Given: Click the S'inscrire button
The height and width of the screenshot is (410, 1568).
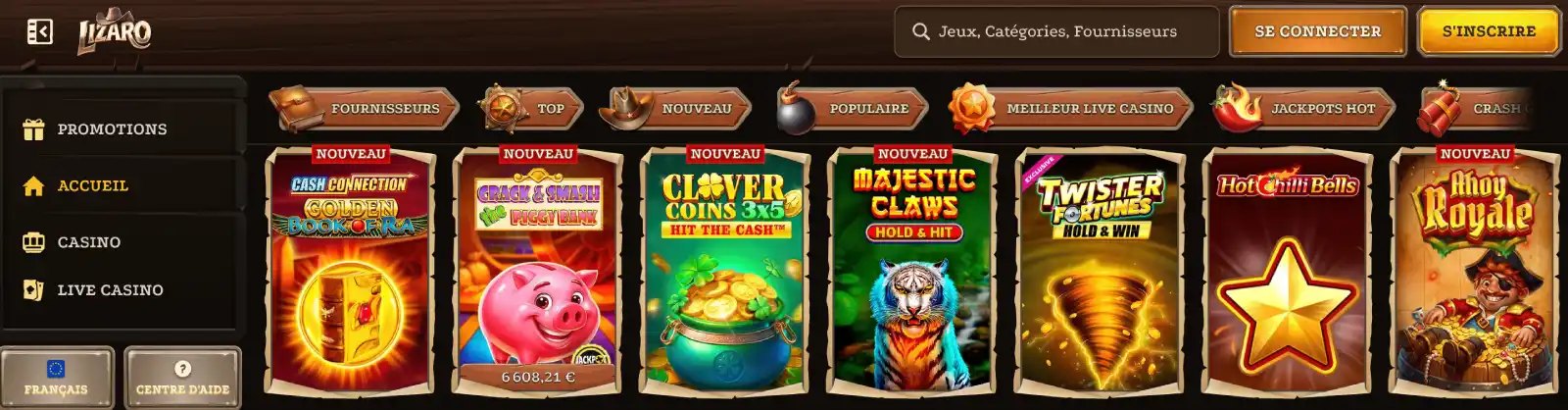Looking at the screenshot, I should click(1489, 31).
